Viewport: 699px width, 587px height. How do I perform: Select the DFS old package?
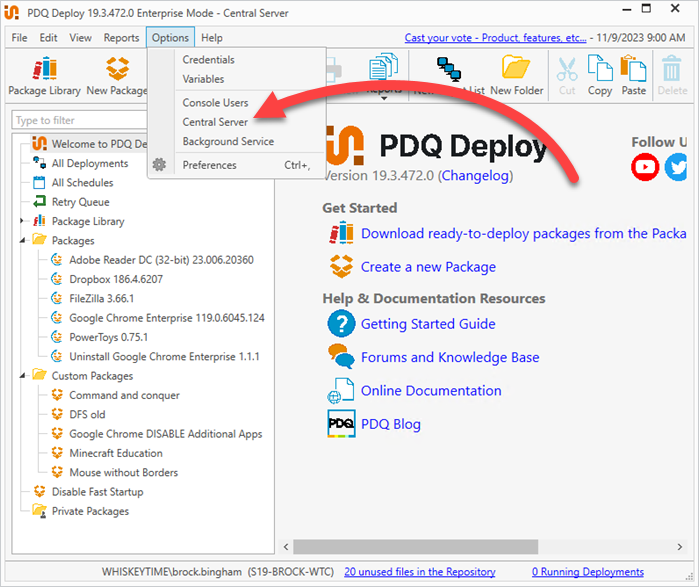point(87,414)
